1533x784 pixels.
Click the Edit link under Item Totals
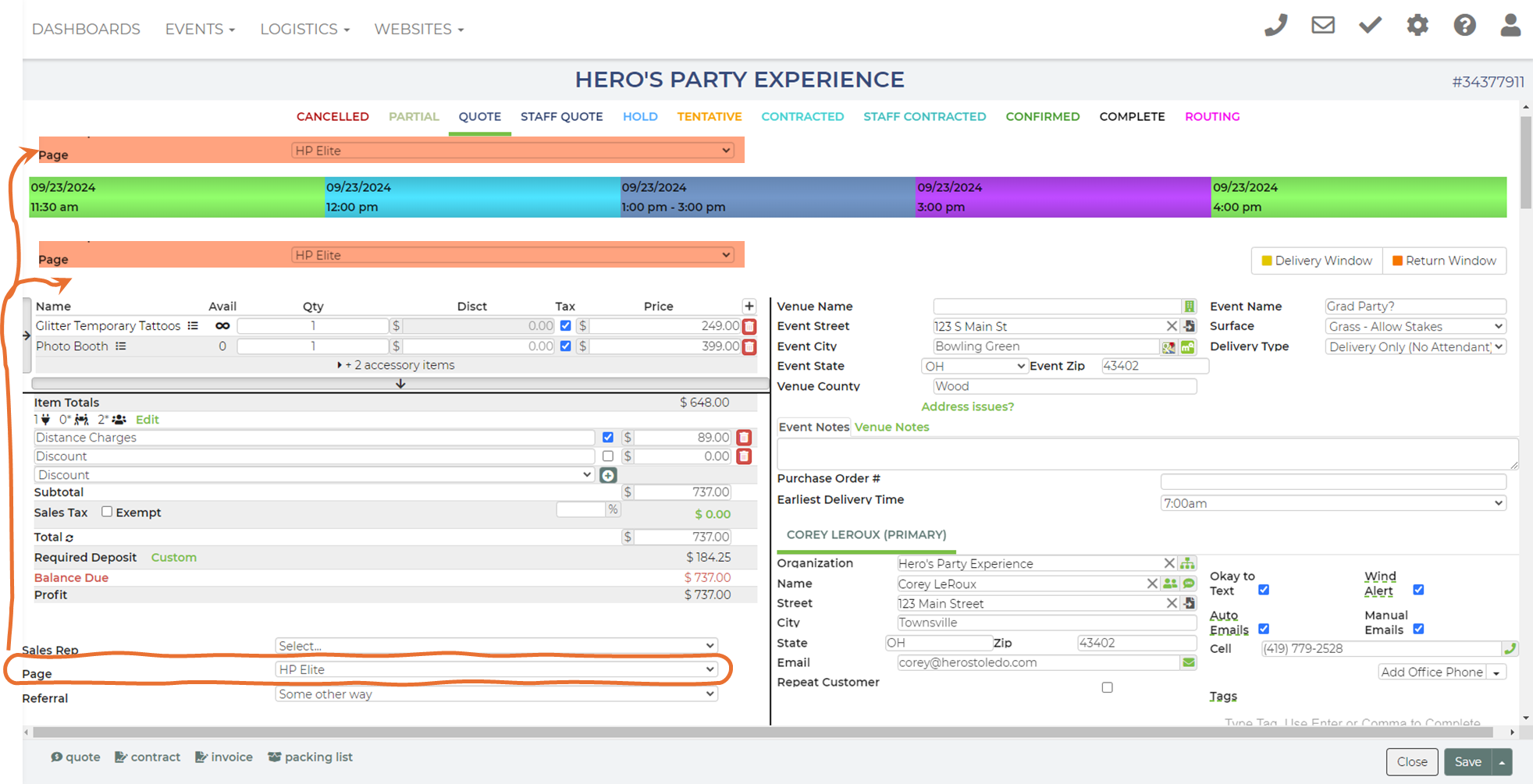click(x=147, y=420)
